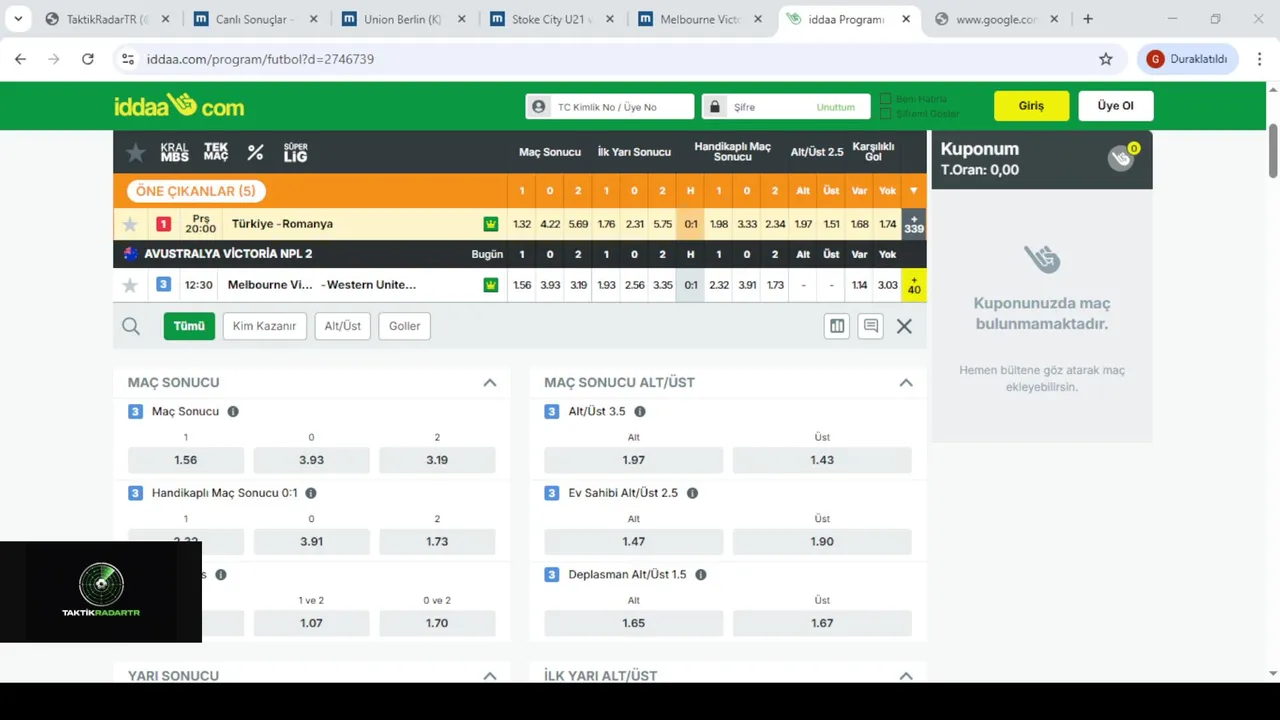
Task: Favorite the Türkiye - Romanya match star
Action: [130, 224]
